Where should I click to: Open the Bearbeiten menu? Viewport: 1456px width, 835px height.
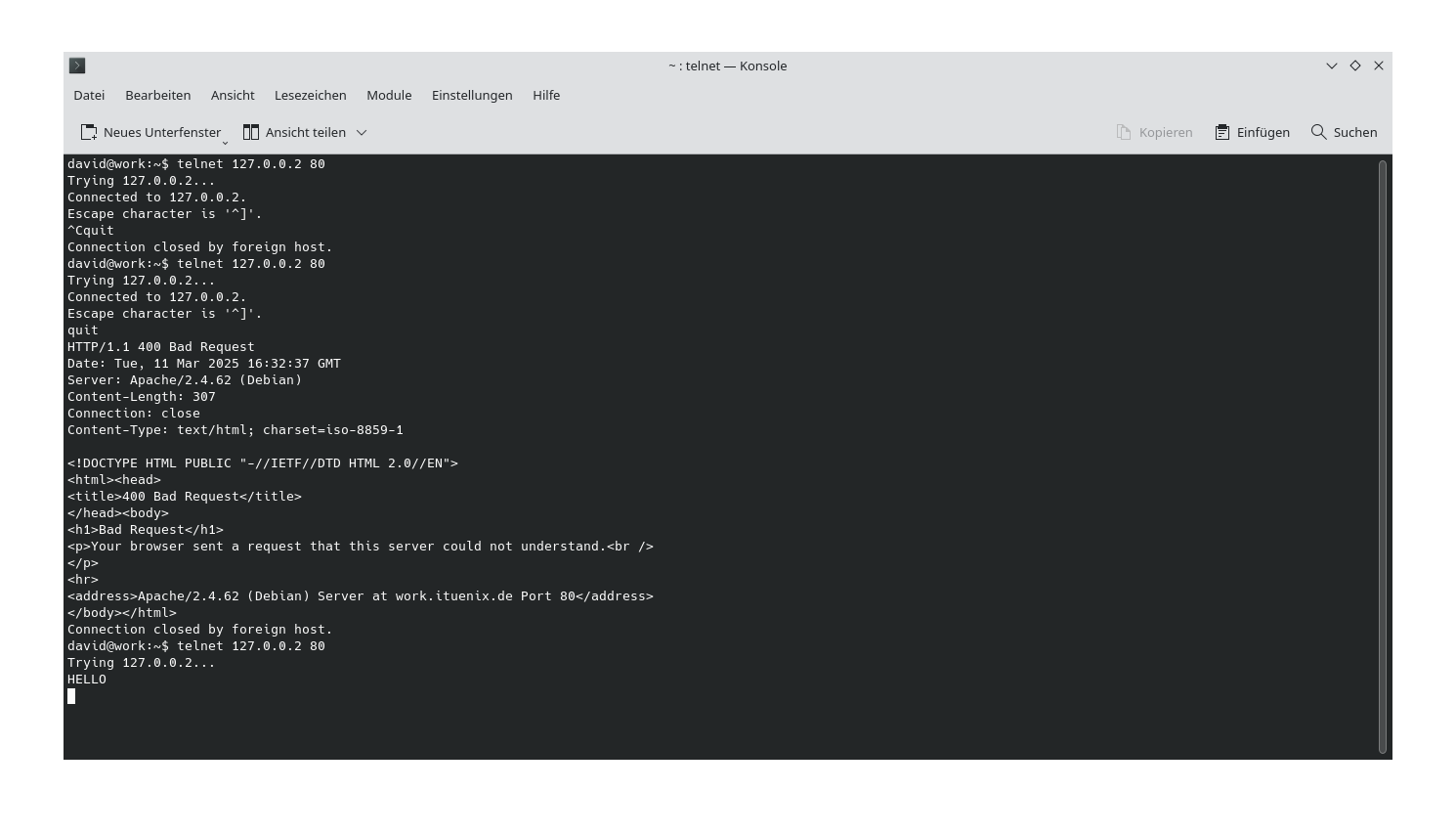[157, 95]
